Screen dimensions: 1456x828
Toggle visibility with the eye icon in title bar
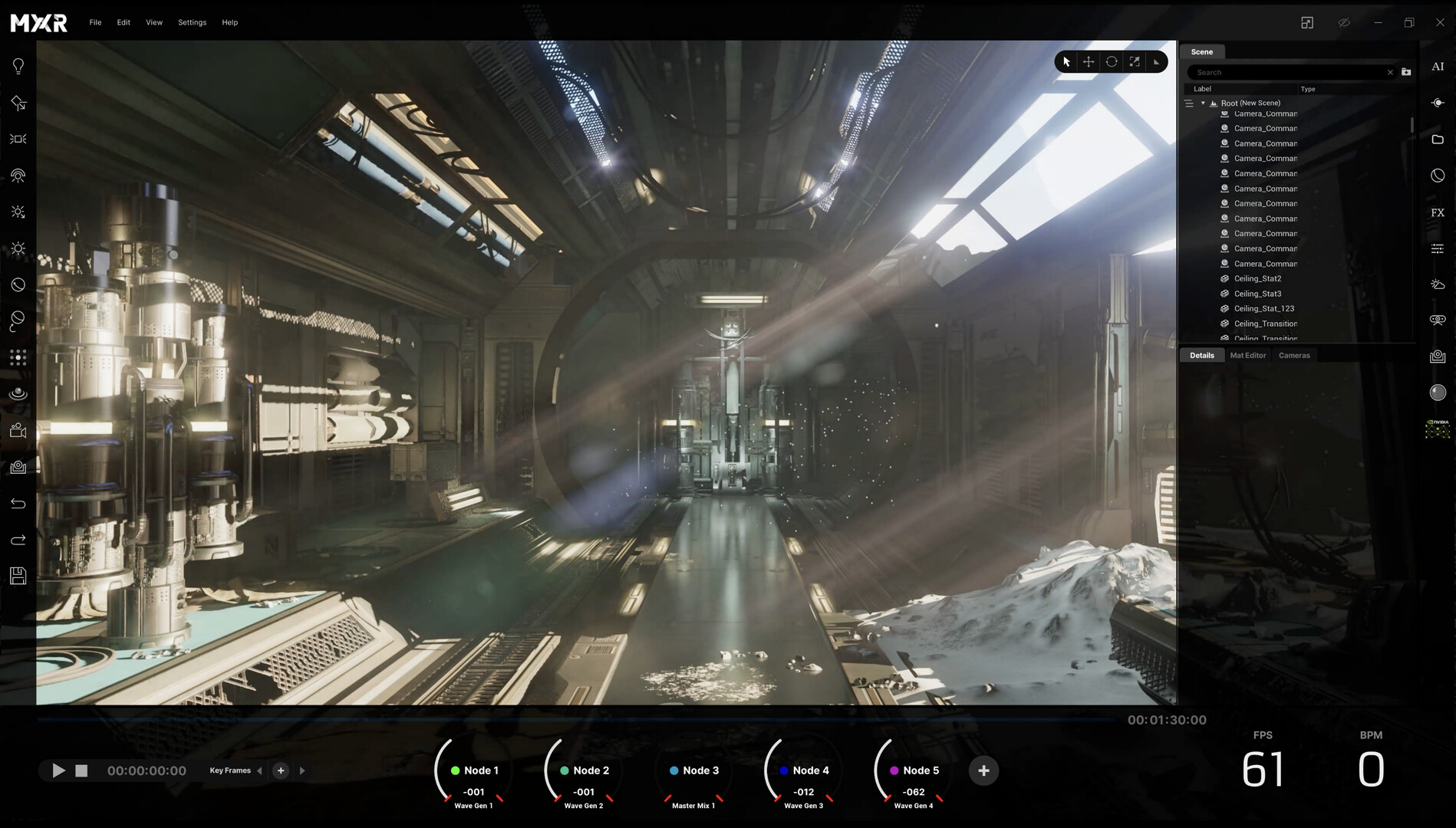tap(1343, 22)
